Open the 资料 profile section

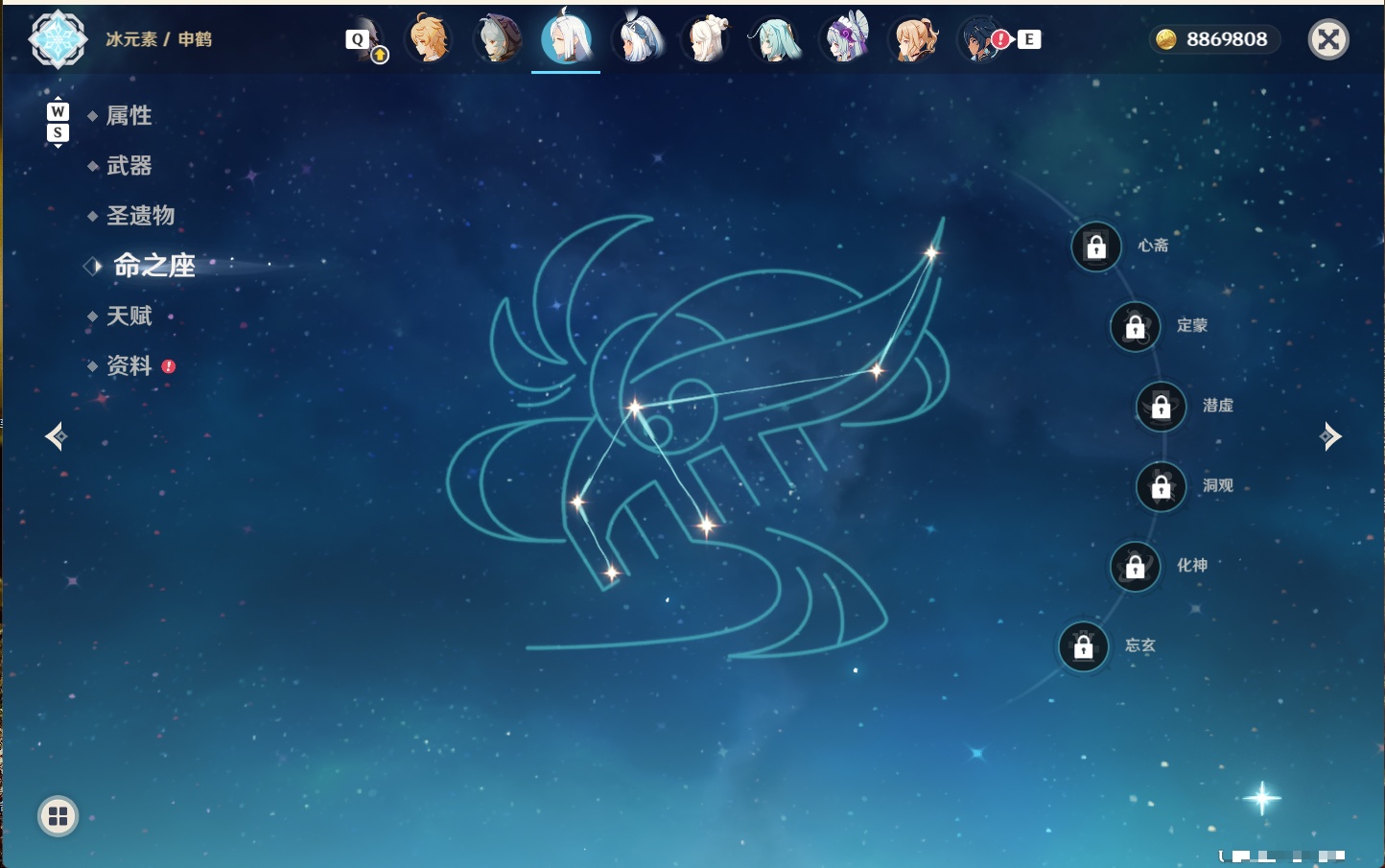129,365
